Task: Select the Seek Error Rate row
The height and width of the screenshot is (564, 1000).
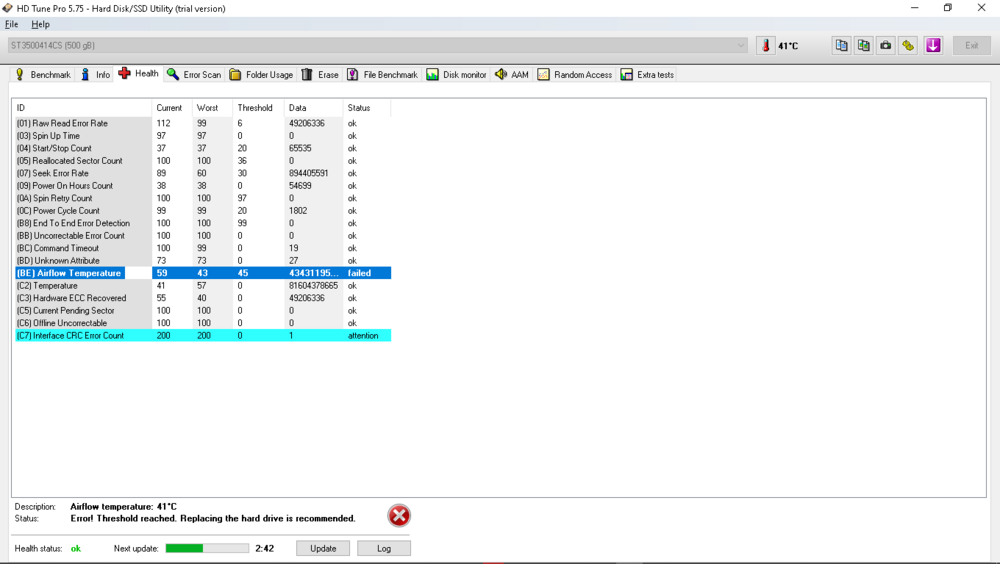Action: click(x=203, y=173)
